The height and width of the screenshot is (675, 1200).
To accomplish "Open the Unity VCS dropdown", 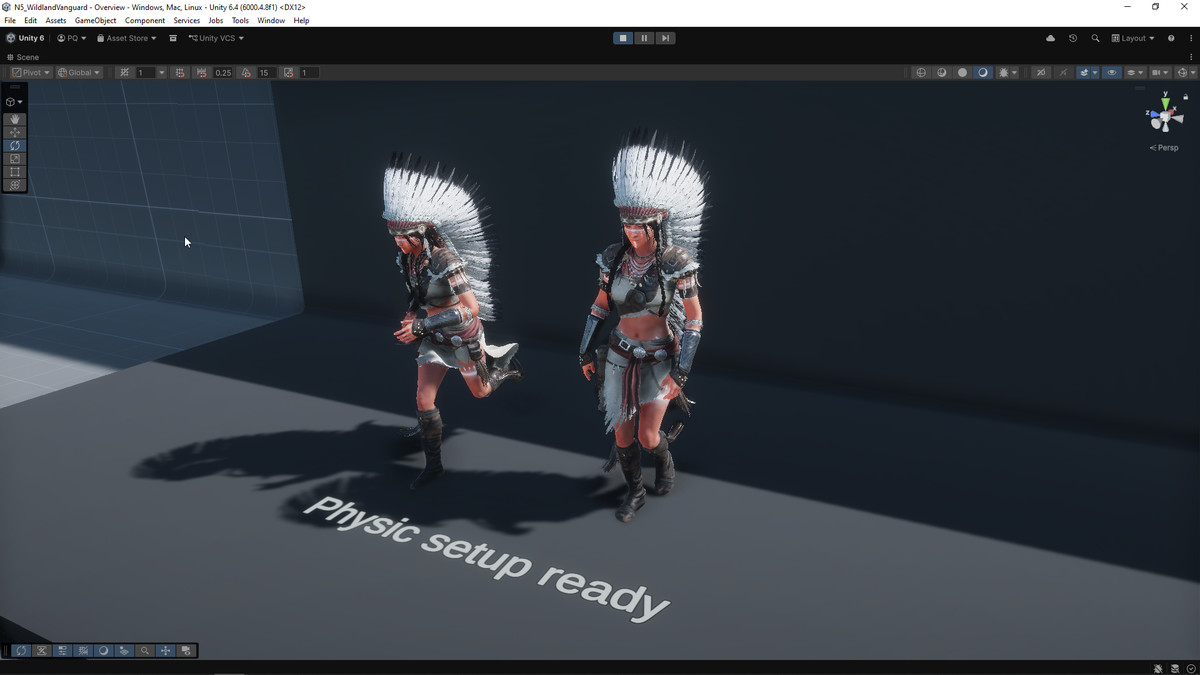I will (216, 38).
